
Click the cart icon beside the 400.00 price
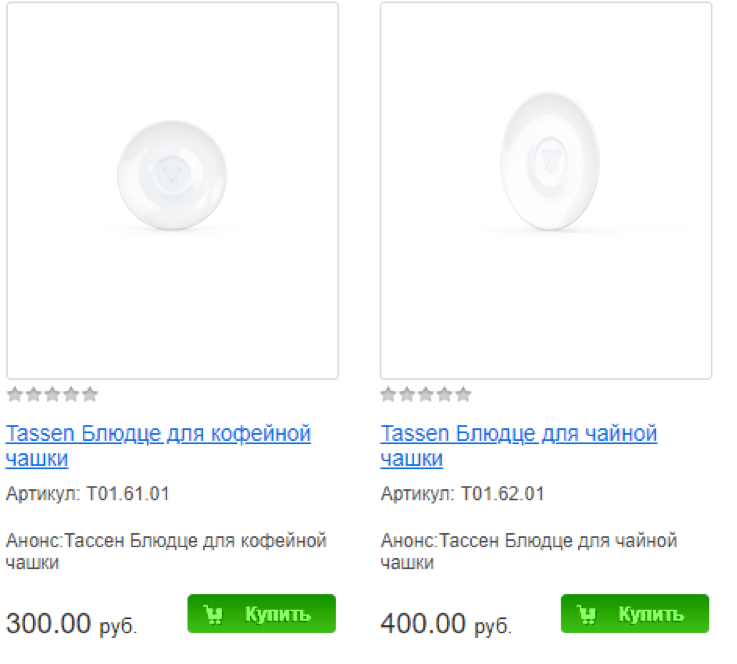(587, 614)
